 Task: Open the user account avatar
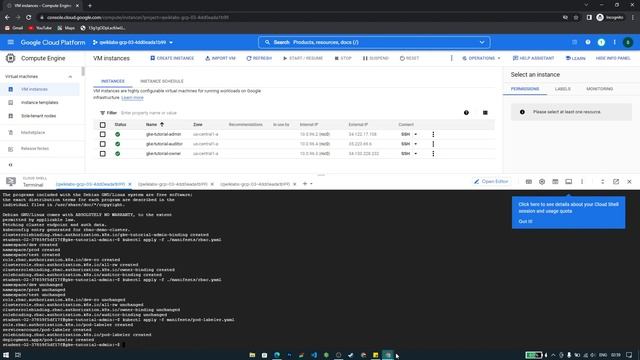point(628,42)
